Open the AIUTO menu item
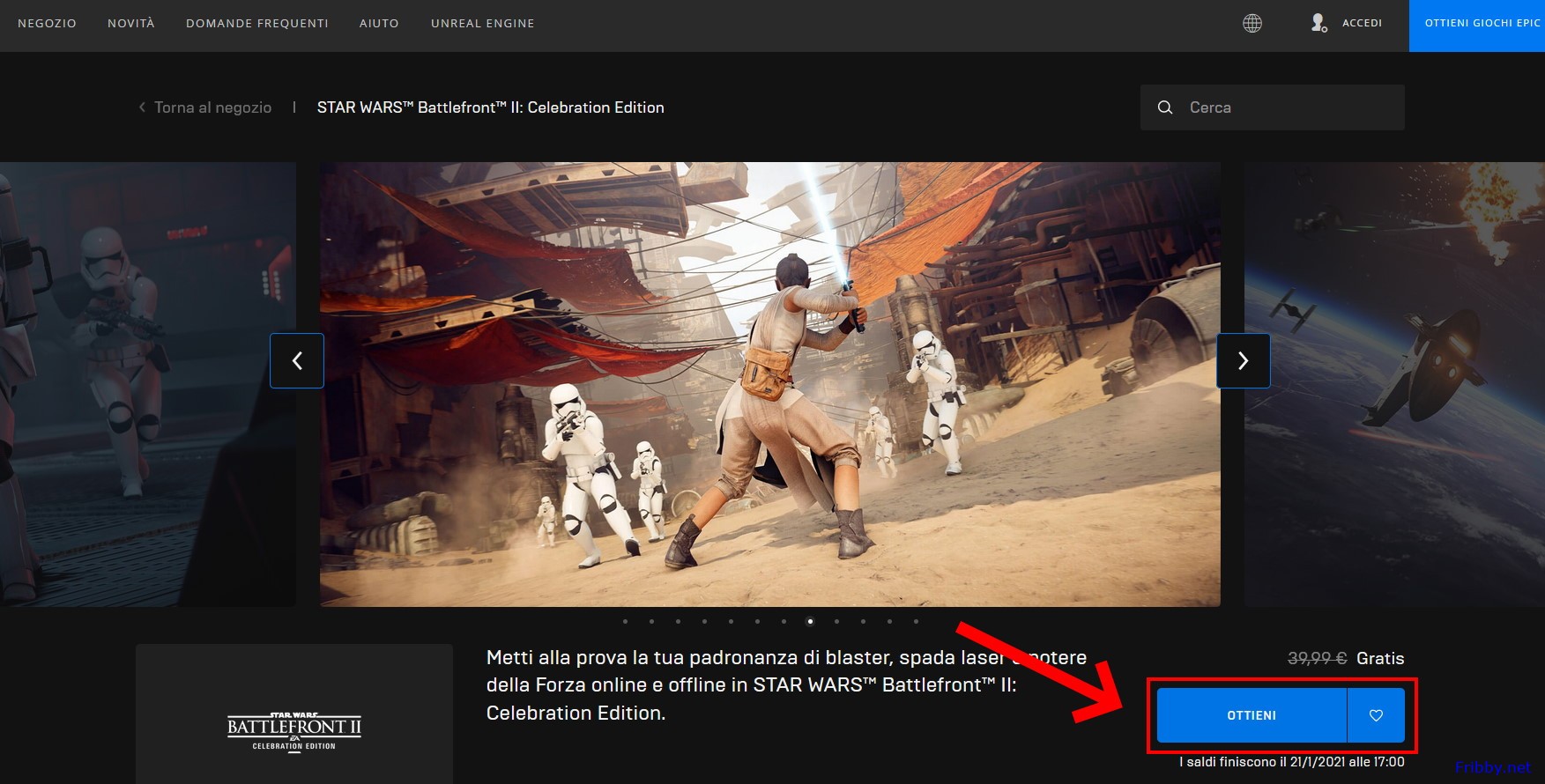The height and width of the screenshot is (784, 1545). click(x=379, y=23)
